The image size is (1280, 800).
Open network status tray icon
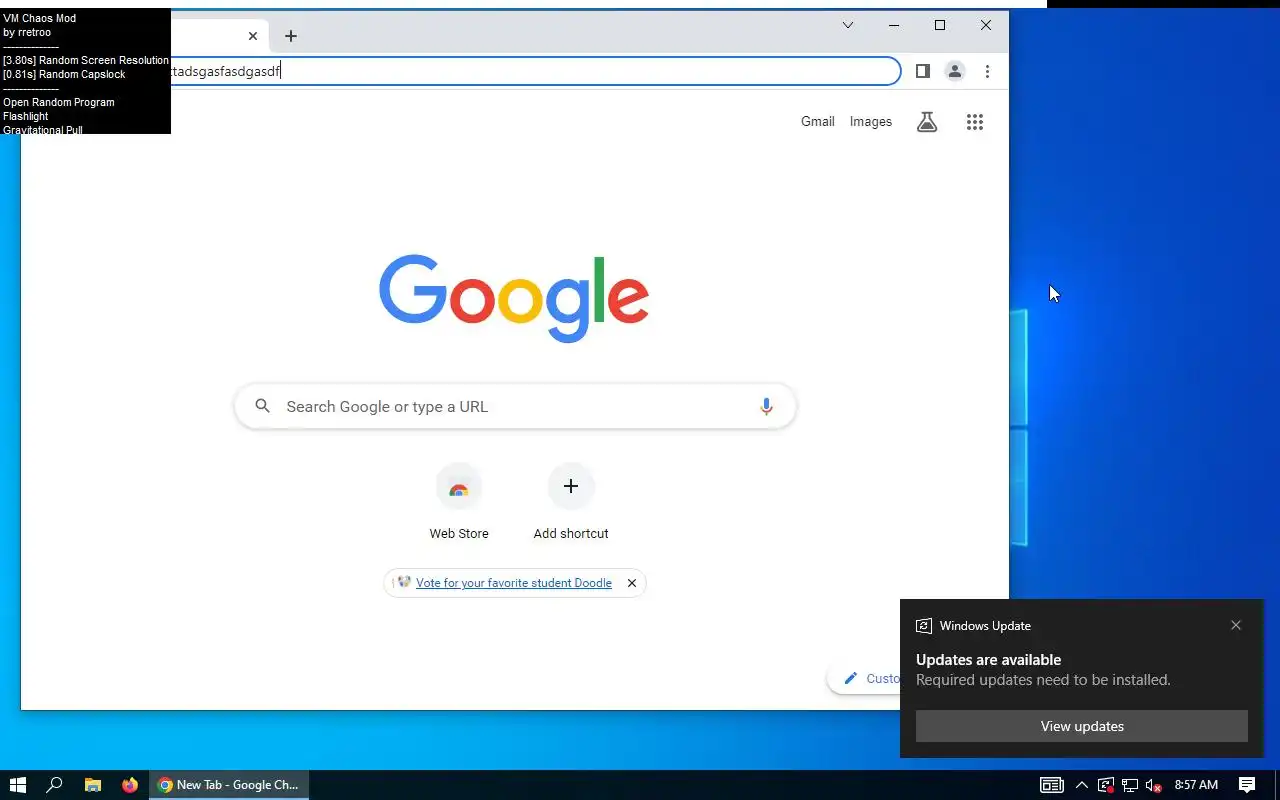point(1130,785)
